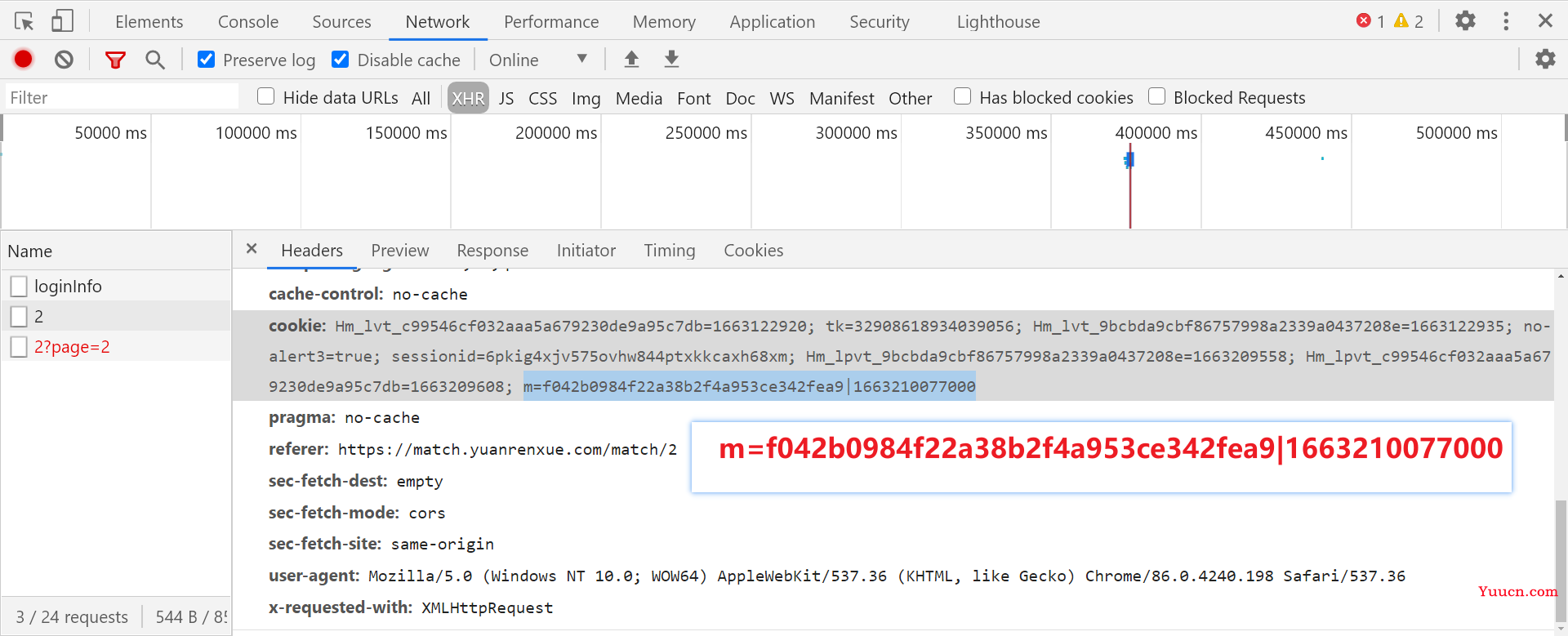Toggle the XHR request filter

coord(468,98)
